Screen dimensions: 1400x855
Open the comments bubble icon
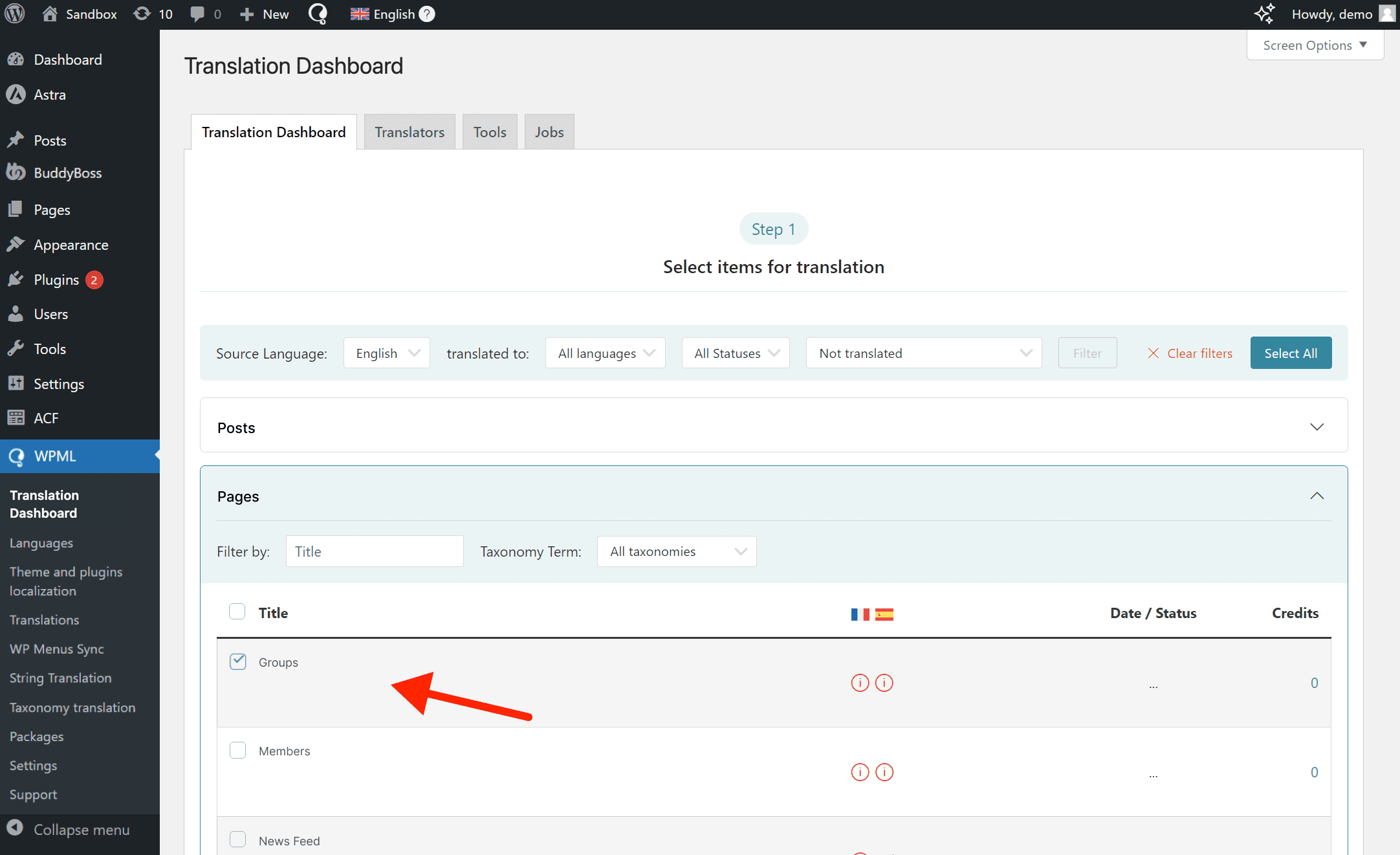point(197,14)
